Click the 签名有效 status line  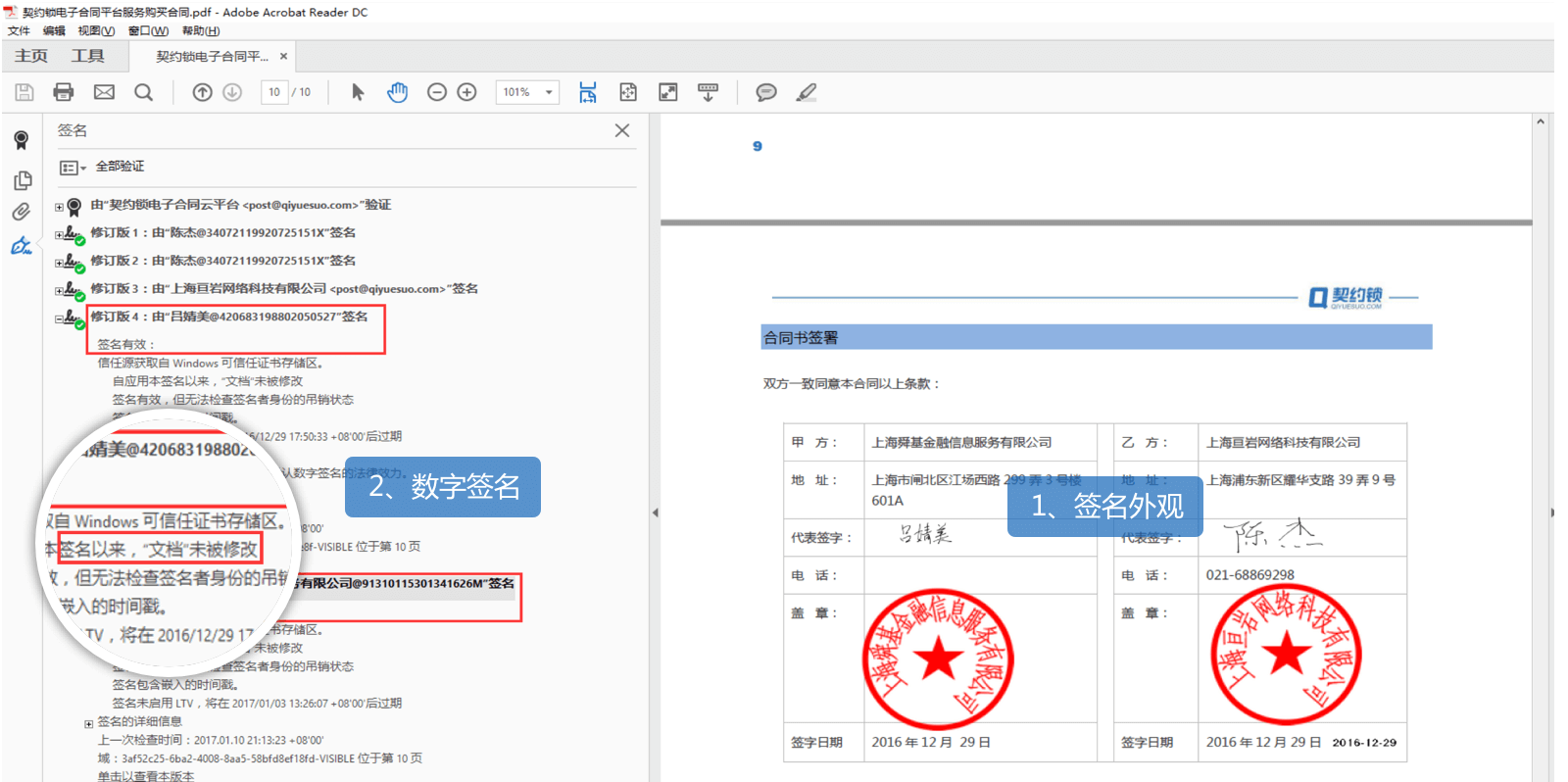pos(126,344)
